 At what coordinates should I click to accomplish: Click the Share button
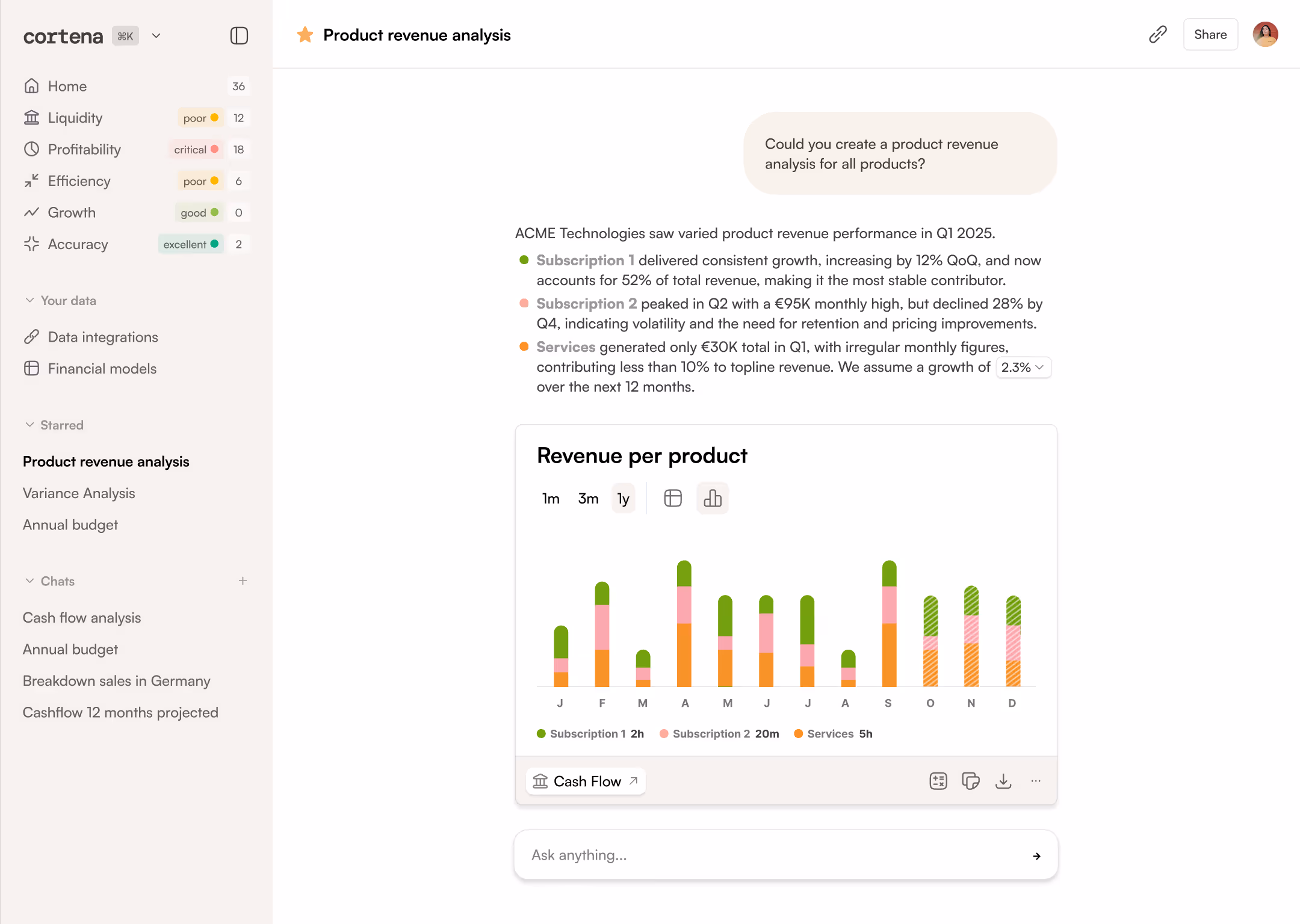pos(1210,34)
